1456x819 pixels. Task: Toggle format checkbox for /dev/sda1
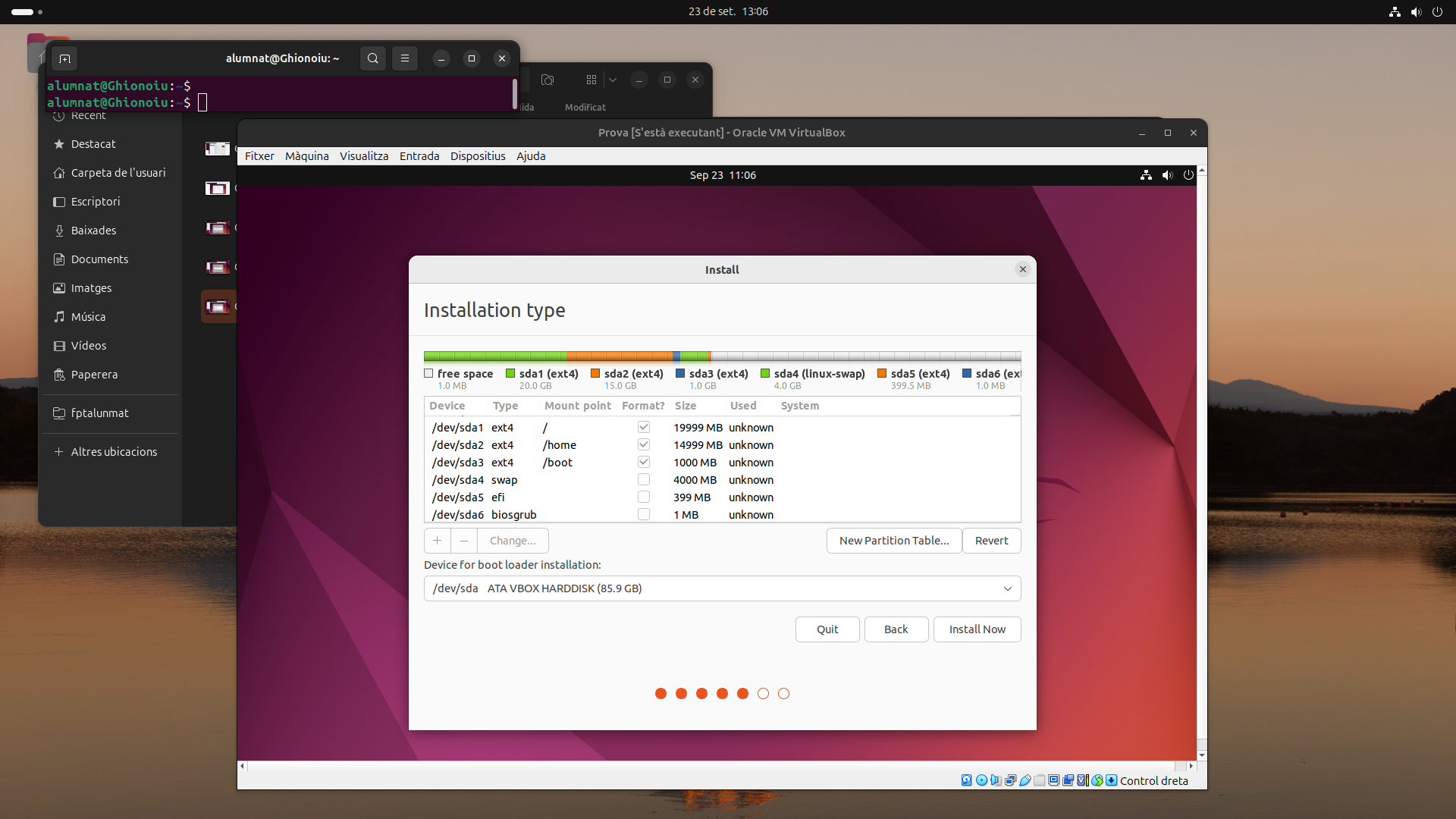coord(644,427)
